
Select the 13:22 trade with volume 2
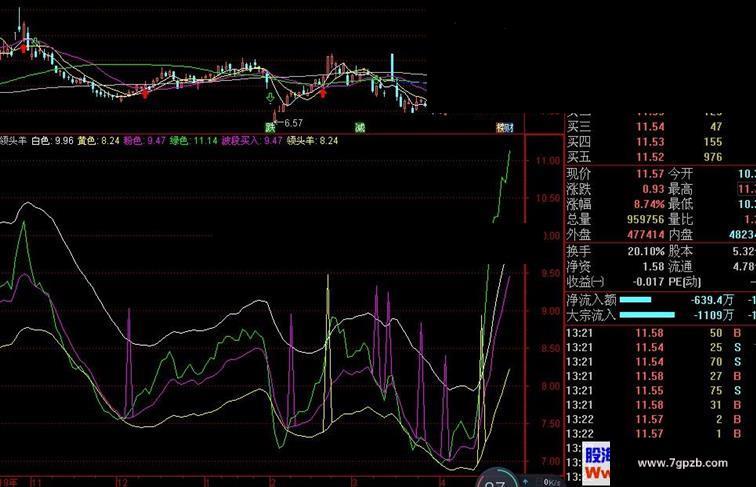[x=653, y=419]
